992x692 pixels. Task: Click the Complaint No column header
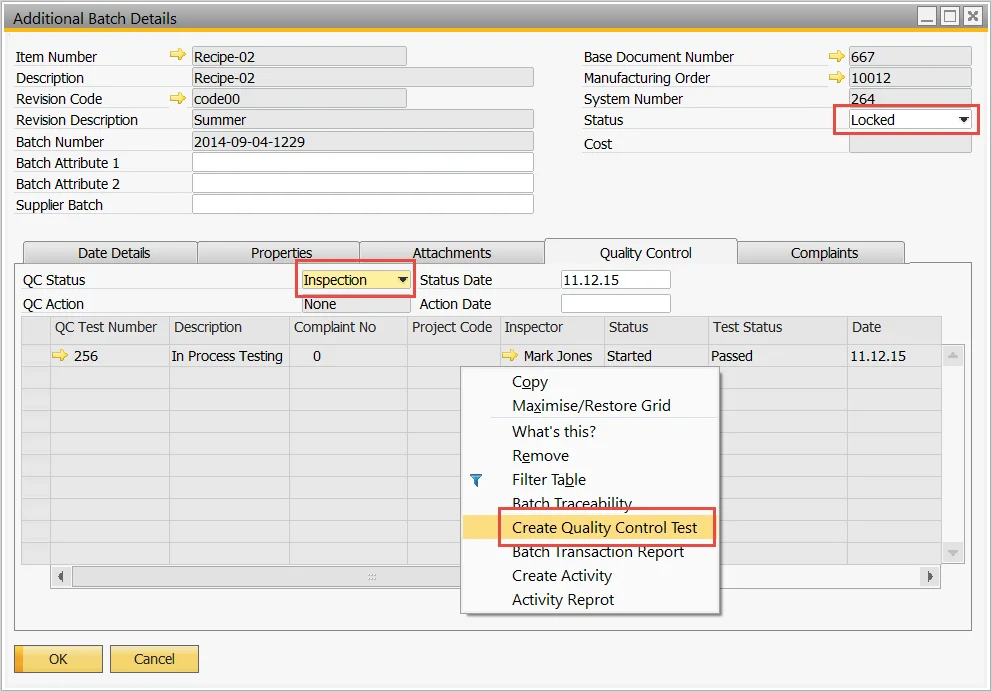pos(348,327)
